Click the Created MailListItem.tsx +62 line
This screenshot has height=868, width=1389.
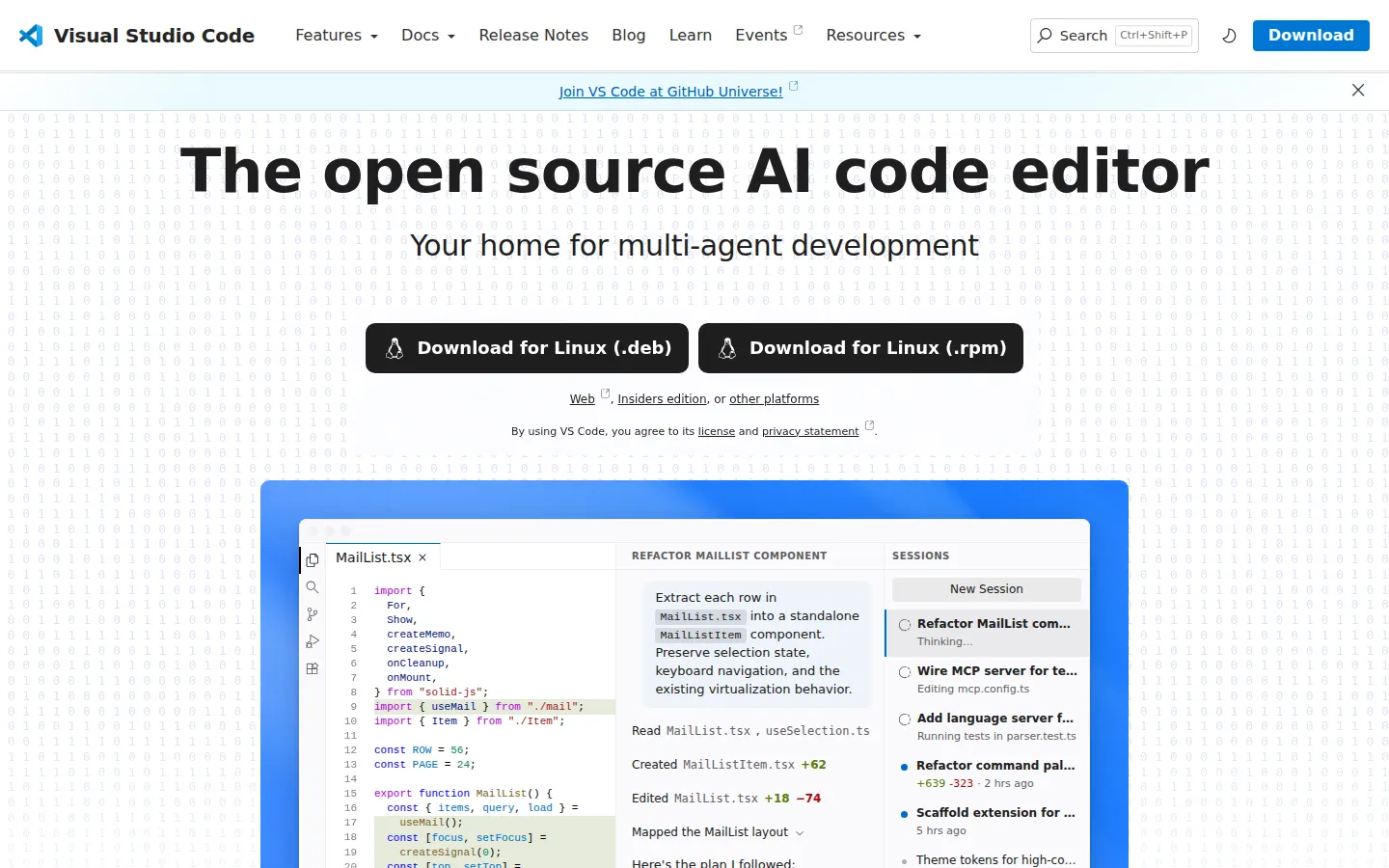729,765
